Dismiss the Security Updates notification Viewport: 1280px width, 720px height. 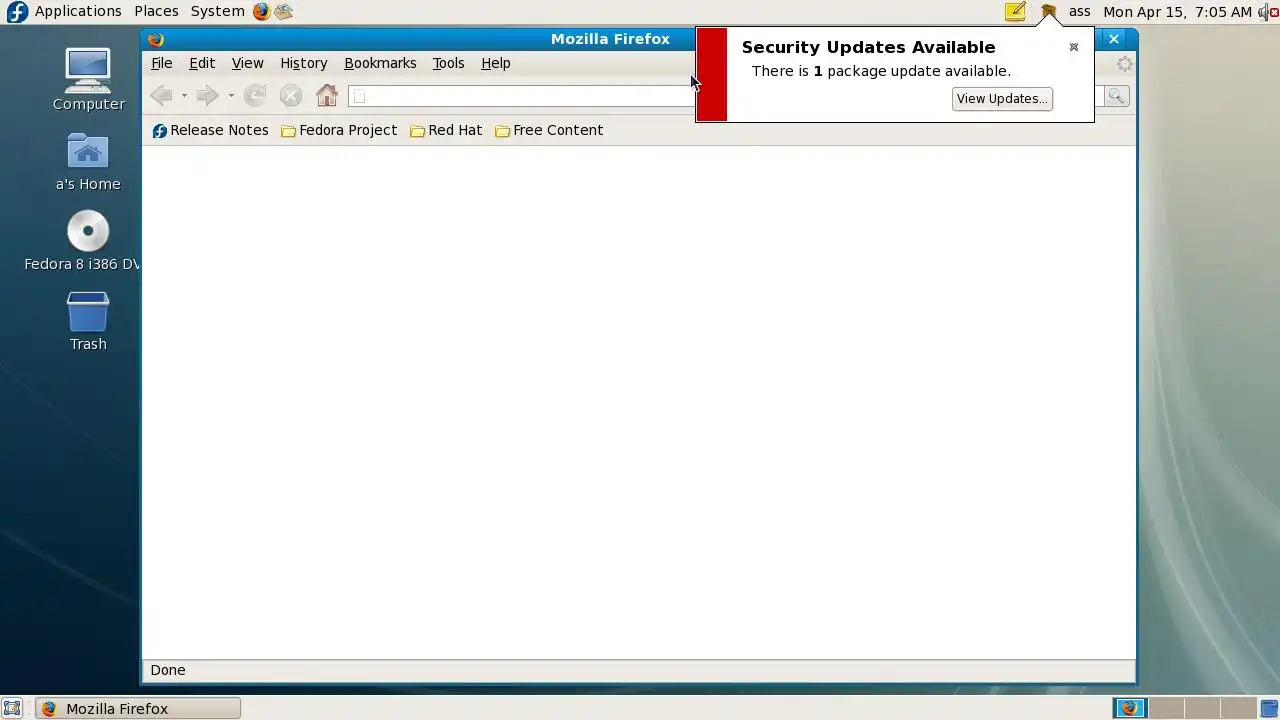pyautogui.click(x=1074, y=47)
